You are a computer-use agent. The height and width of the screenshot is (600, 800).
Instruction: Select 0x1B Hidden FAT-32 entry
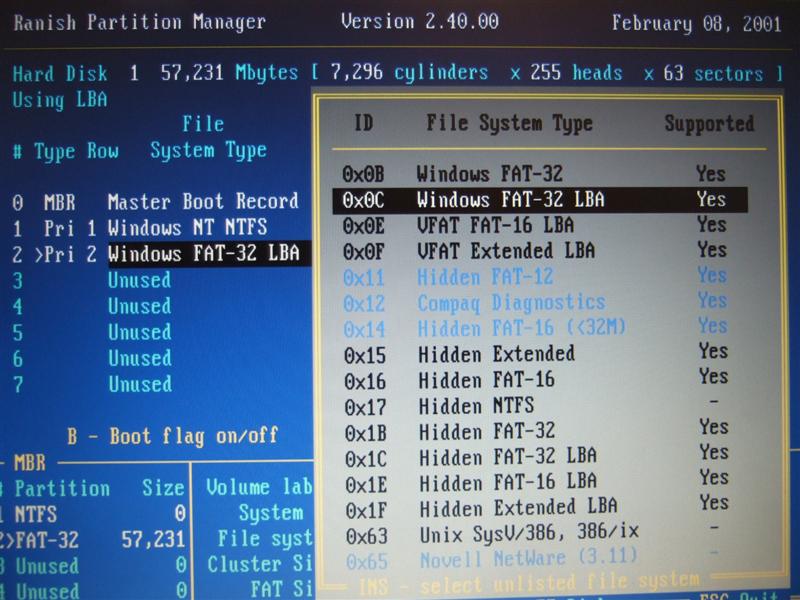(536, 431)
